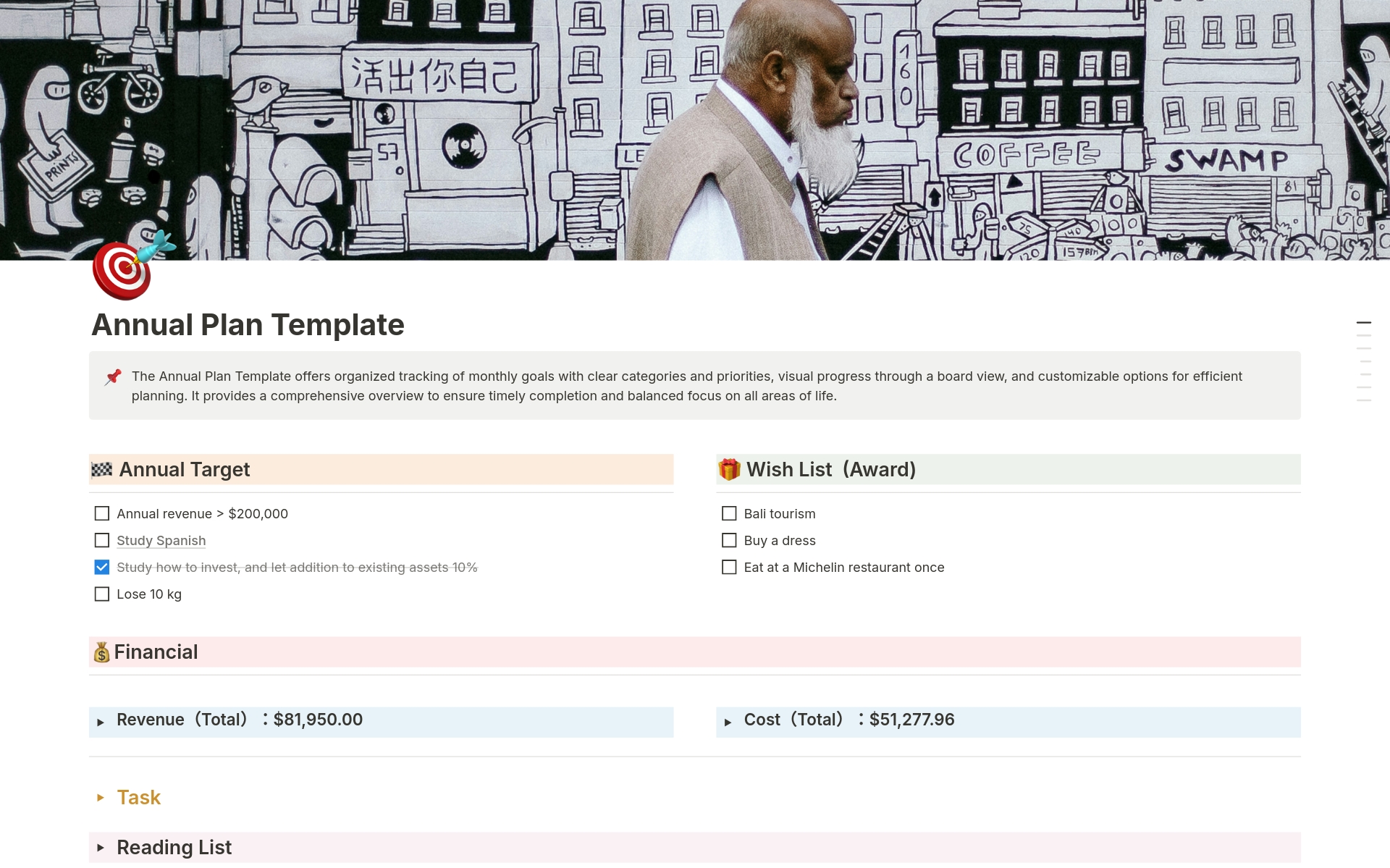Viewport: 1390px width, 868px height.
Task: Click the checkered flag Annual Target icon
Action: [x=102, y=470]
